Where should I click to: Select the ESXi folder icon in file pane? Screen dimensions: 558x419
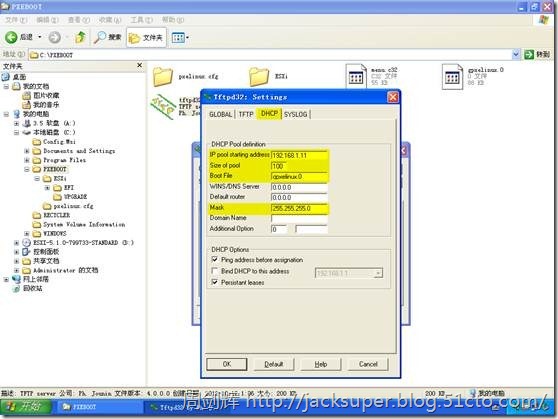tap(259, 77)
